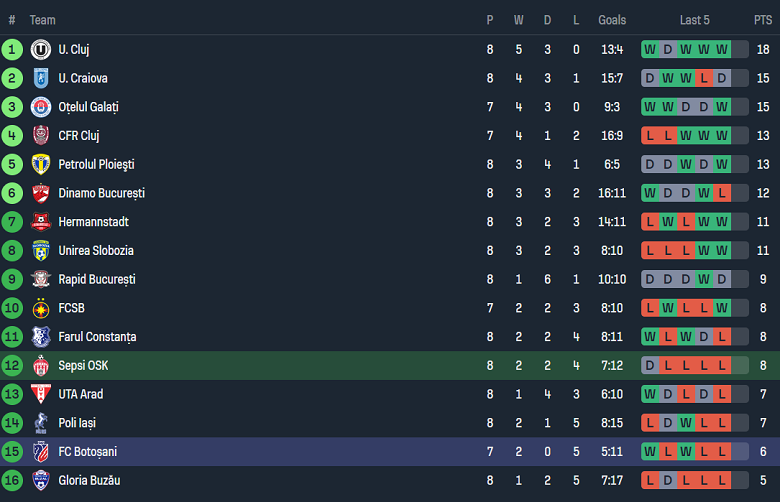This screenshot has width=780, height=502.
Task: Click the FCSB club logo
Action: pyautogui.click(x=41, y=308)
